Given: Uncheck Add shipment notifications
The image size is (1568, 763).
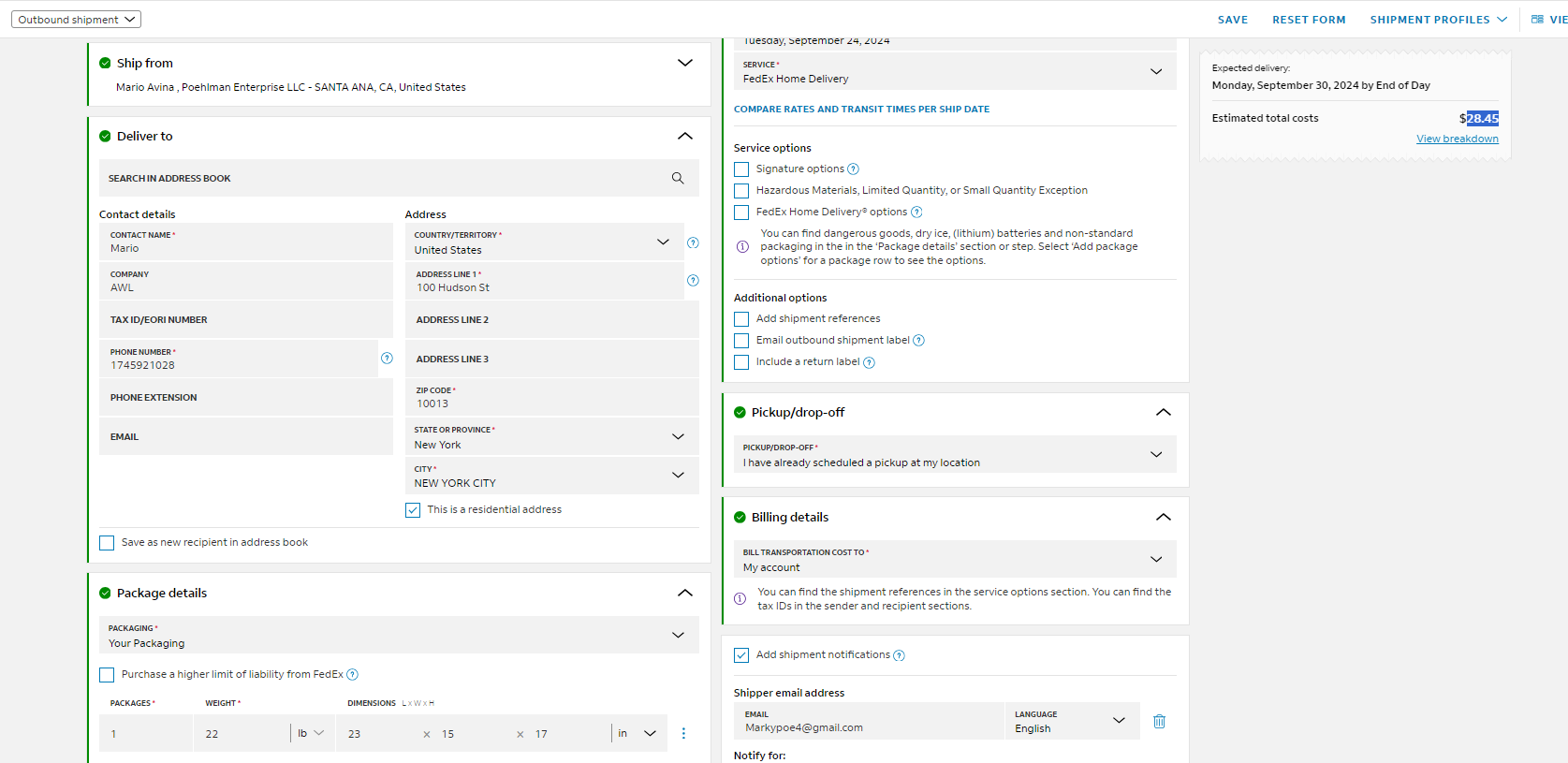Looking at the screenshot, I should click(741, 655).
